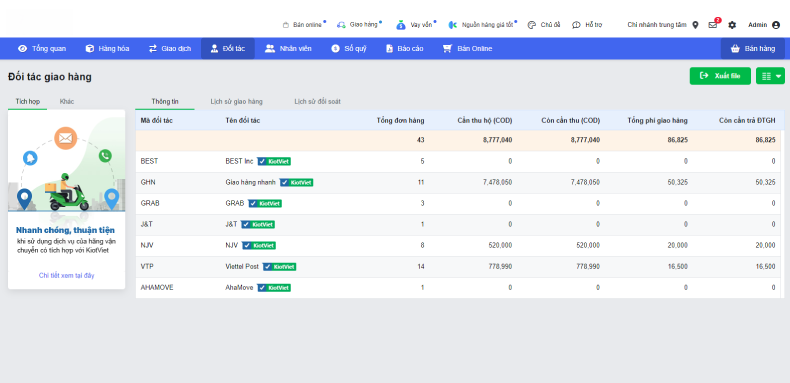The image size is (790, 383).
Task: Click Chi nhánh trung tâm branch selector
Action: (656, 25)
